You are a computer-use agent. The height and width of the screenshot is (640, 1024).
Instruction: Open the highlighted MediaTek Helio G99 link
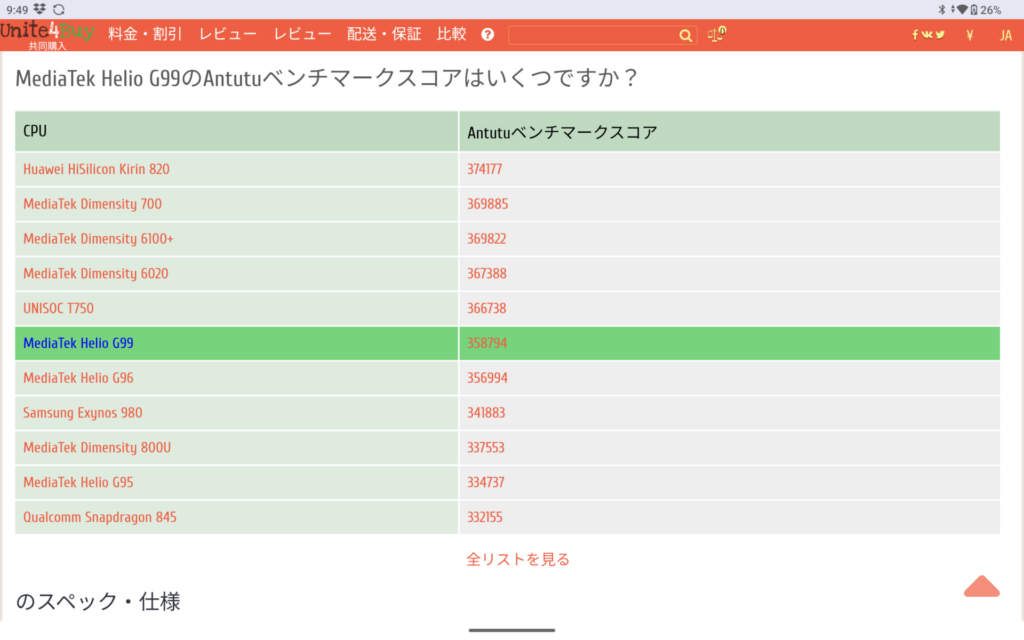[x=78, y=343]
